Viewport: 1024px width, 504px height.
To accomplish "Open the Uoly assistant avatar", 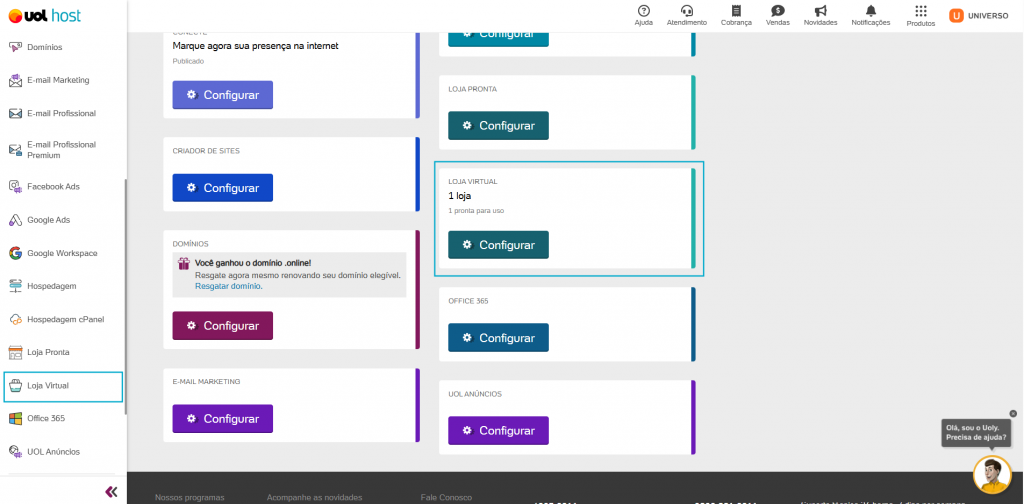I will pos(991,475).
